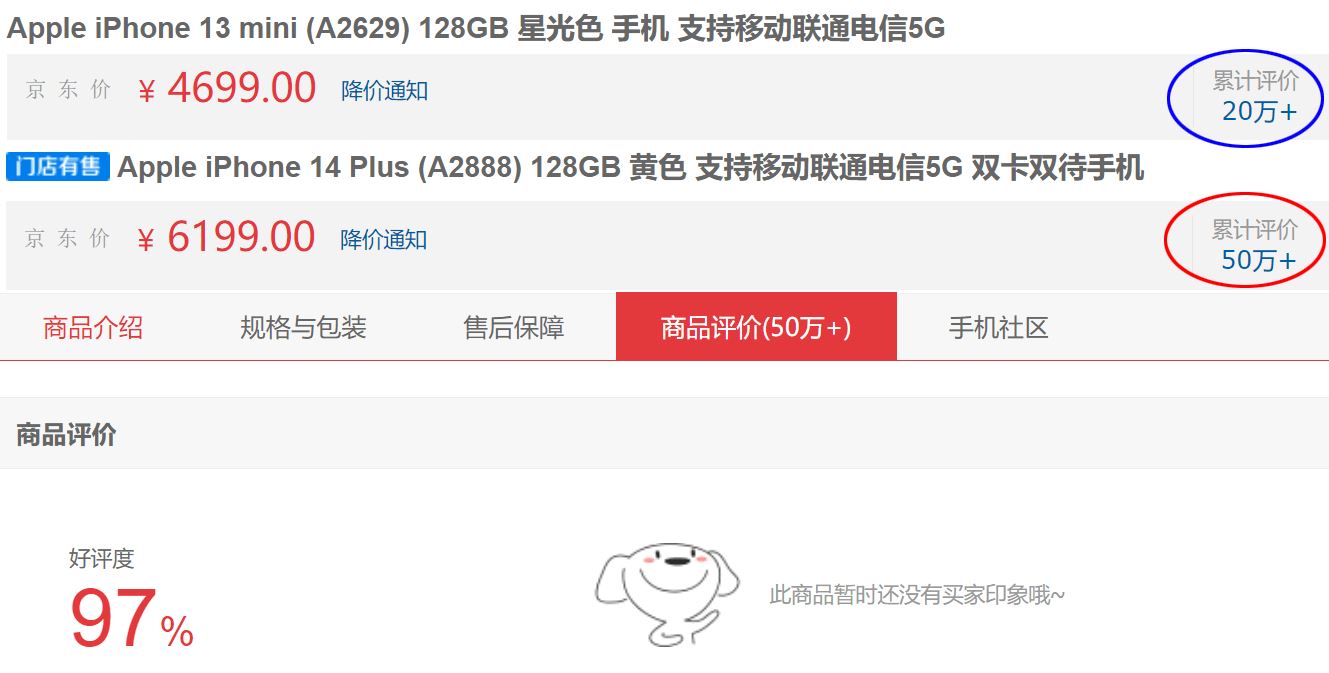Click the 好评度 label
The image size is (1329, 673).
click(x=101, y=559)
